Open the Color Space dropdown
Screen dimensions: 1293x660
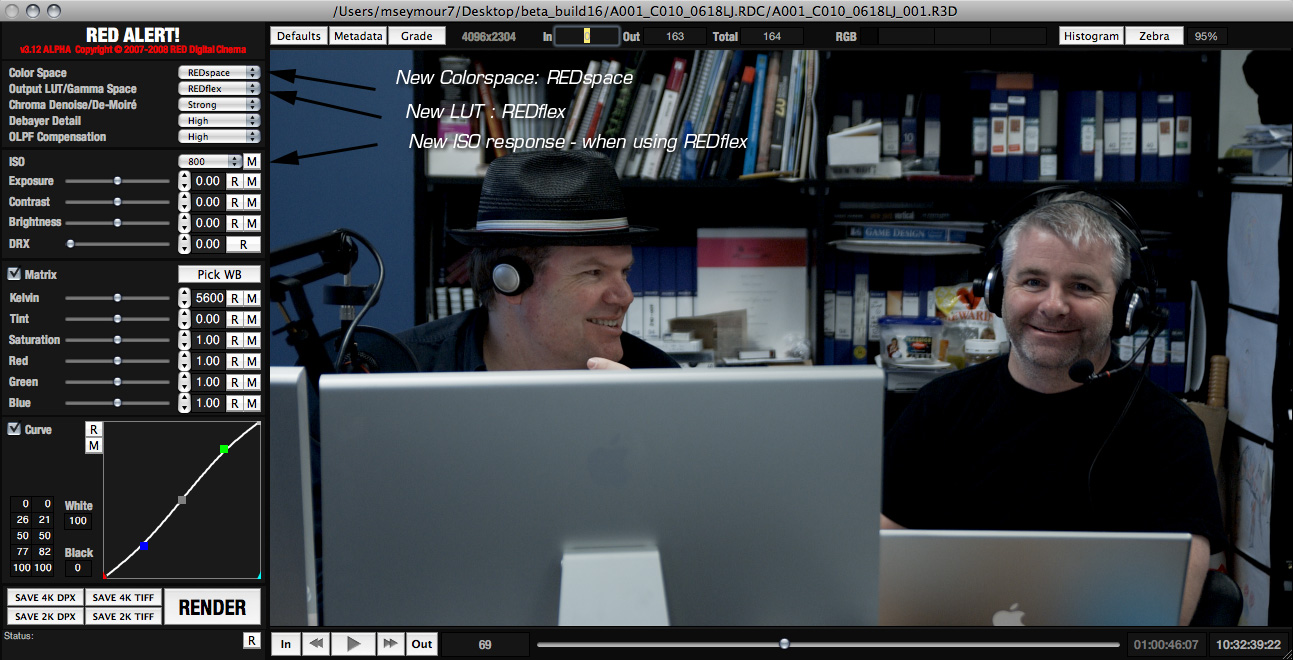pyautogui.click(x=219, y=73)
